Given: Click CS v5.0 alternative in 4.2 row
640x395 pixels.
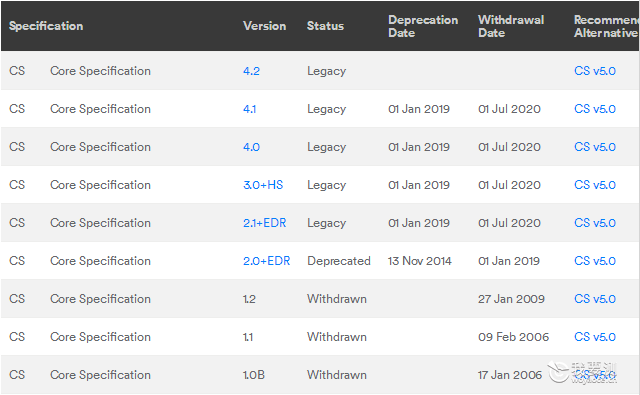Looking at the screenshot, I should [595, 71].
